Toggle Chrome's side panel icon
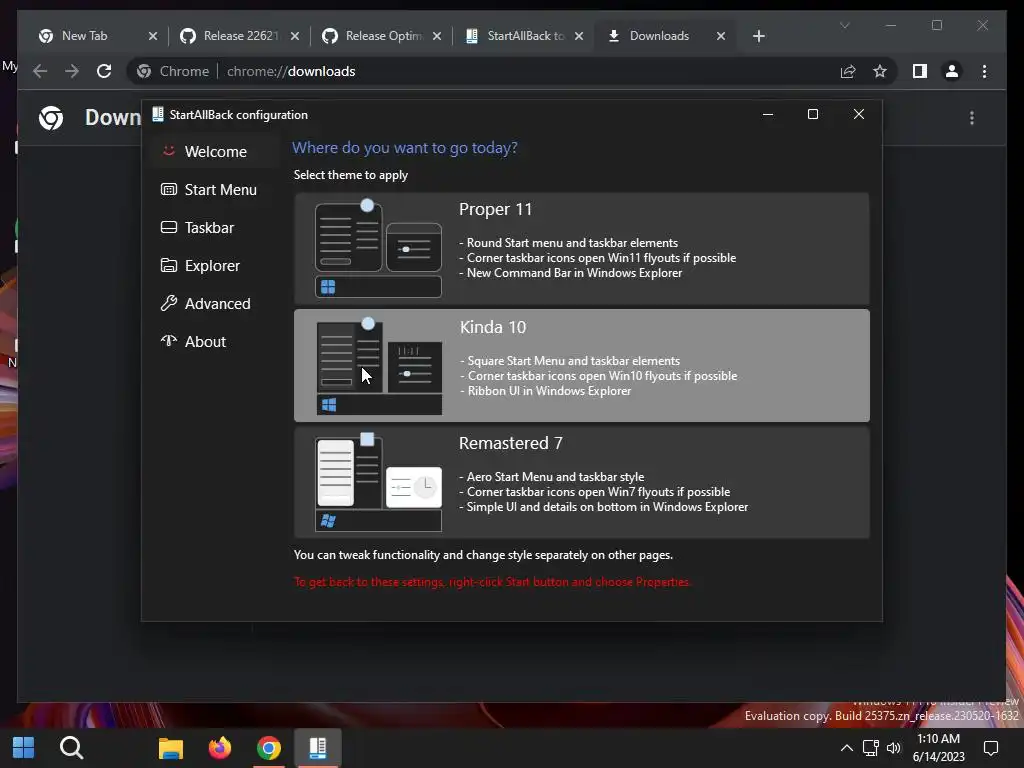Viewport: 1024px width, 768px height. point(920,71)
